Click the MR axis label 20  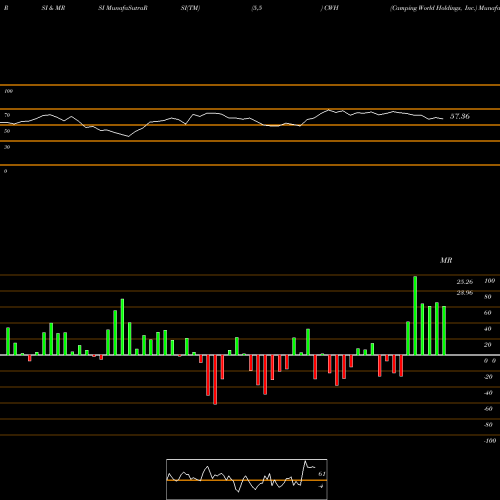click(488, 345)
